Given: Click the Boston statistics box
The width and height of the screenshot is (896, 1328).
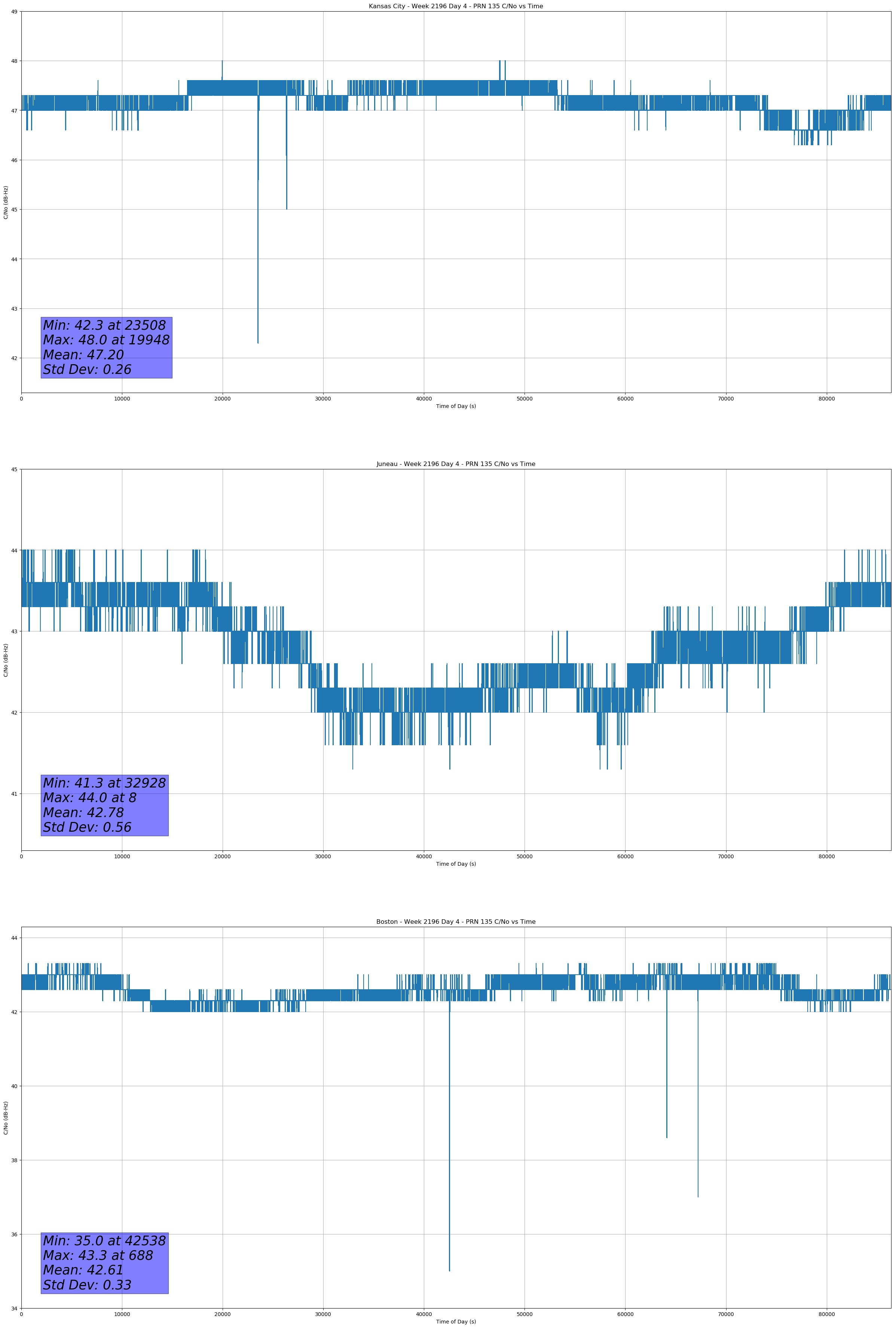Looking at the screenshot, I should (104, 1263).
